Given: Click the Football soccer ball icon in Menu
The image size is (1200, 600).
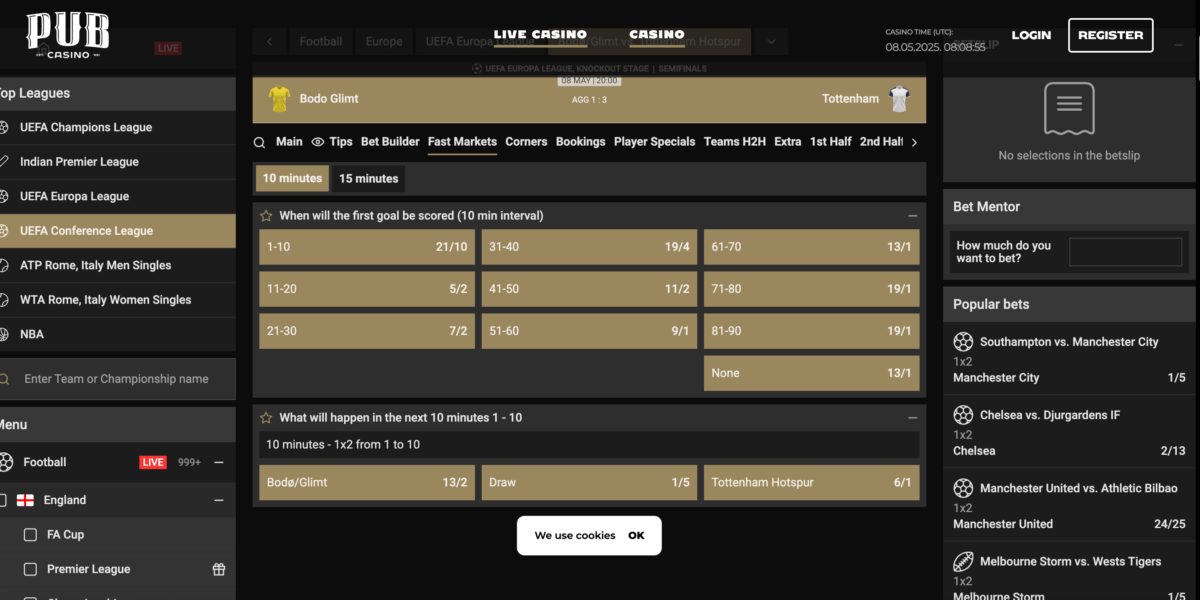Looking at the screenshot, I should point(6,462).
